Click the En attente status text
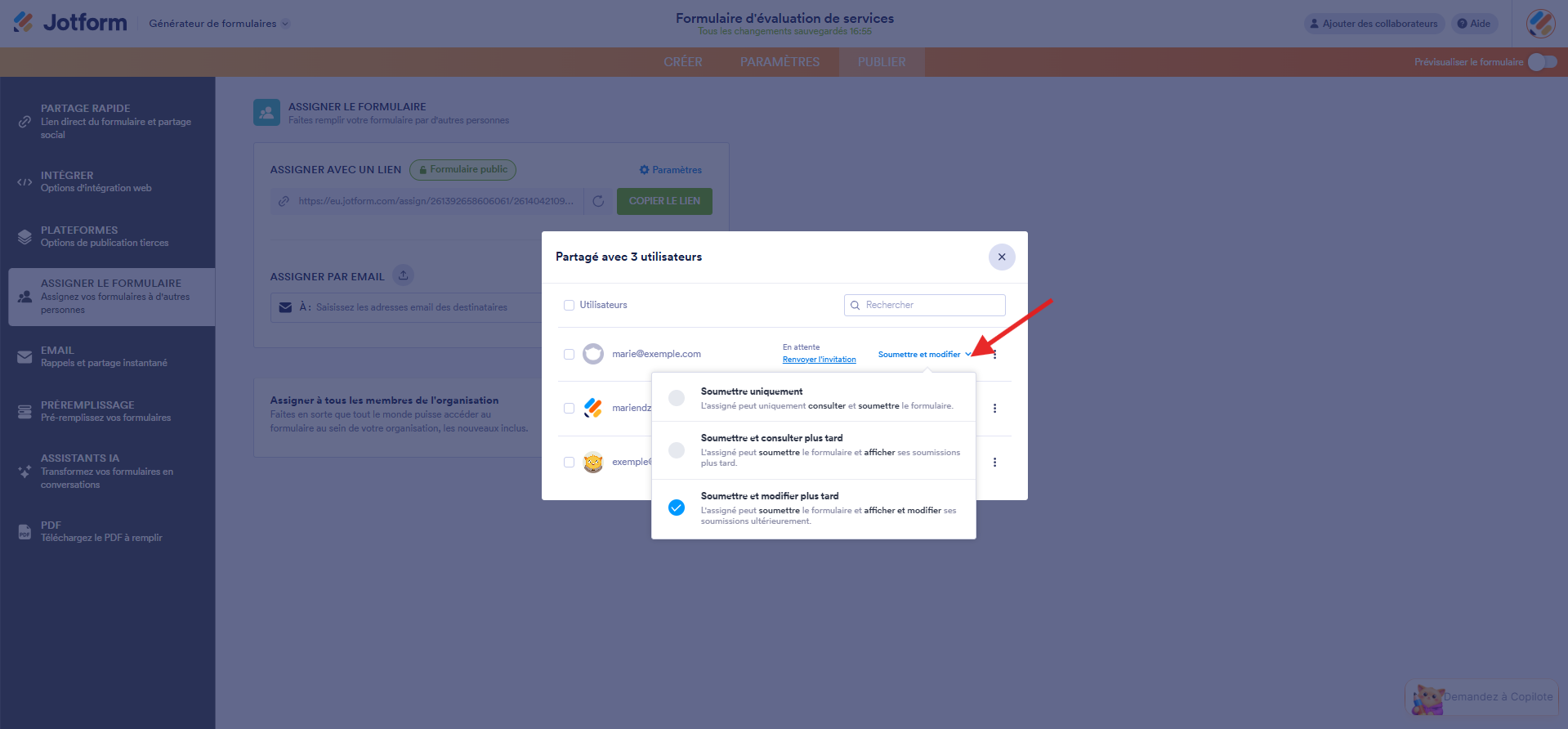The height and width of the screenshot is (729, 1568). (801, 347)
